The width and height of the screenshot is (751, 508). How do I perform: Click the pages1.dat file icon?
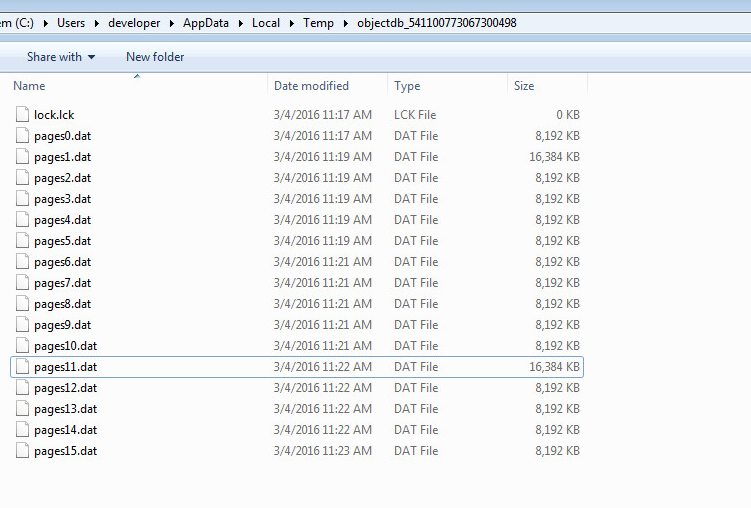[22, 157]
